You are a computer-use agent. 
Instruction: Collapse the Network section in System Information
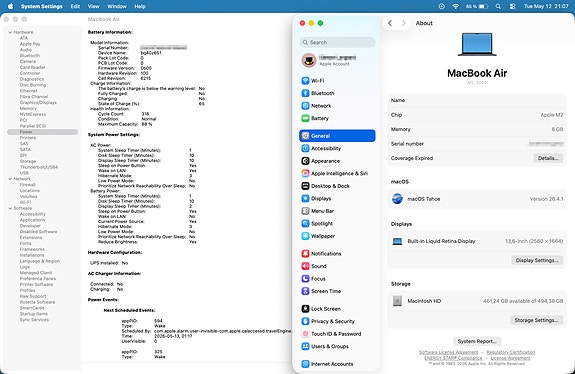[10, 179]
